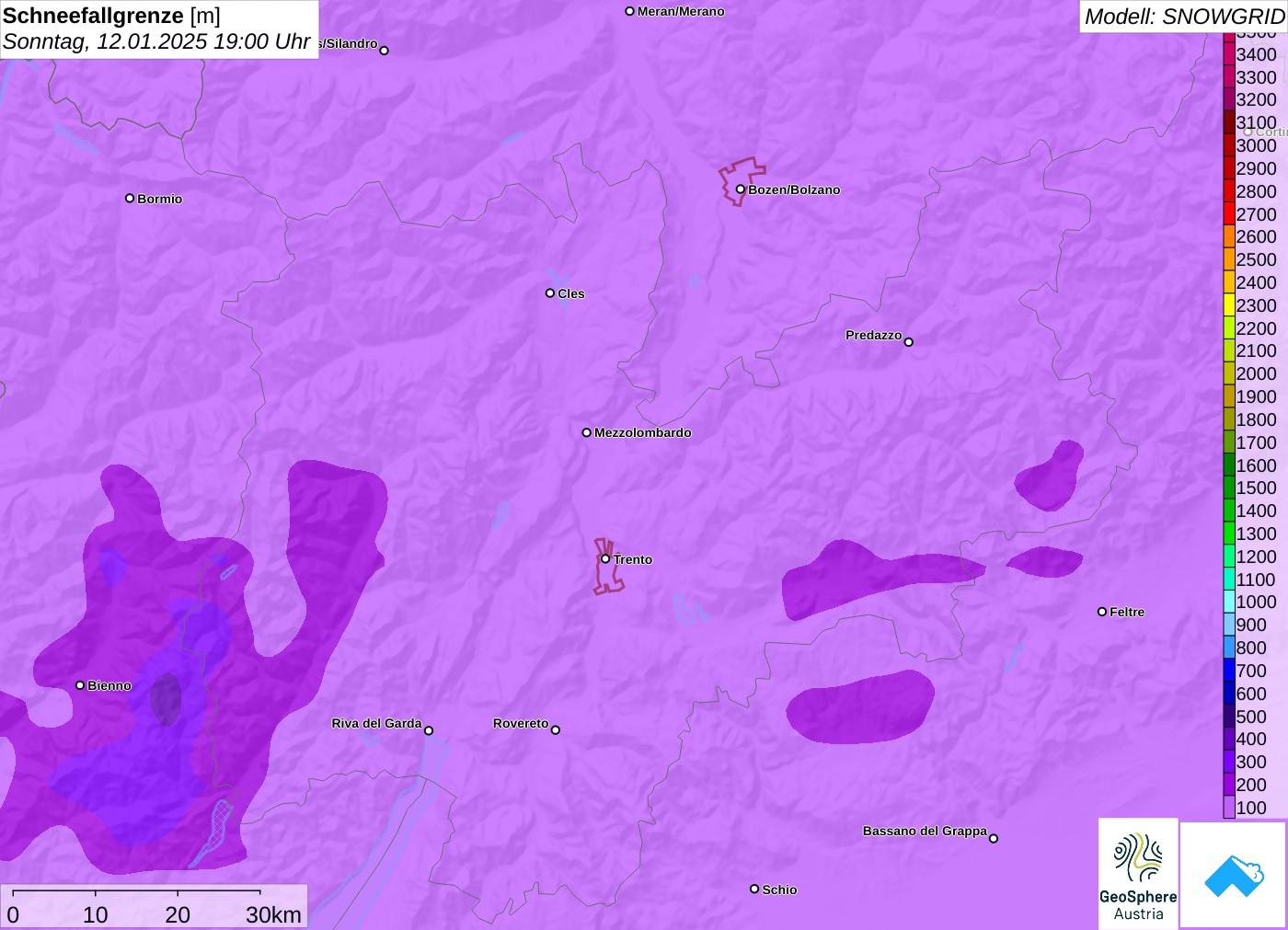Screen dimensions: 1288x930
Task: Click the Bozen municipality boundary outline
Action: pyautogui.click(x=741, y=181)
